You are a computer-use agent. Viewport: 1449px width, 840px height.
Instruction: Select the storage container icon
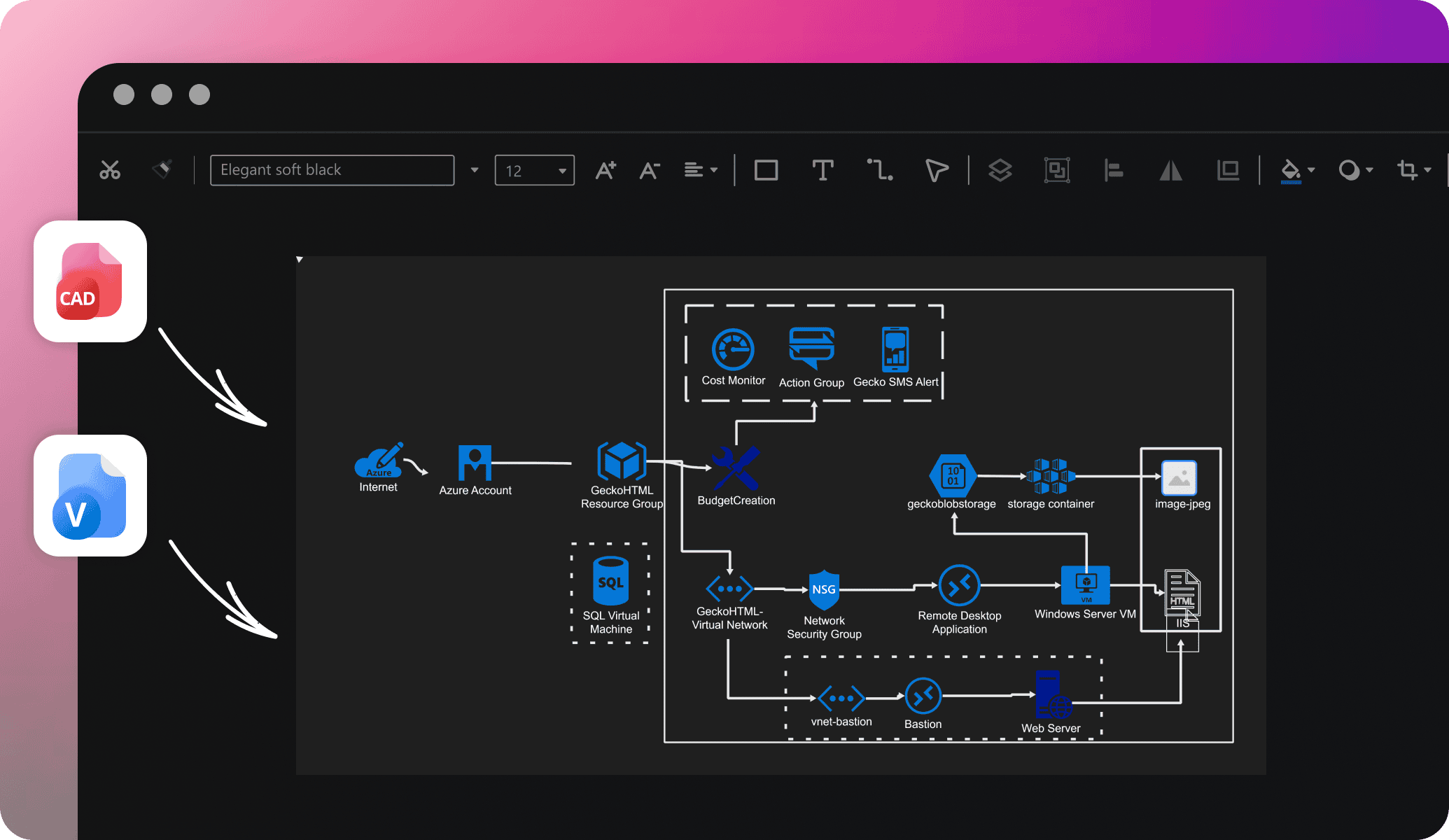1051,476
